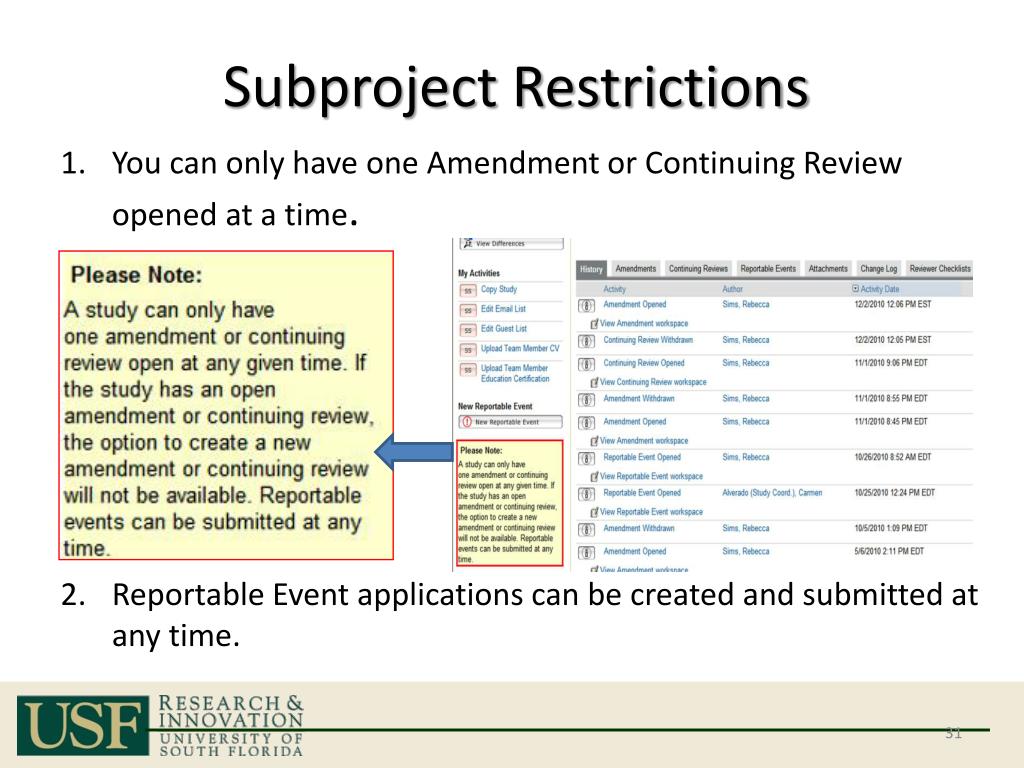
Task: Click Sims, Rebecca on 12/2/2010 12:06 row
Action: (746, 304)
